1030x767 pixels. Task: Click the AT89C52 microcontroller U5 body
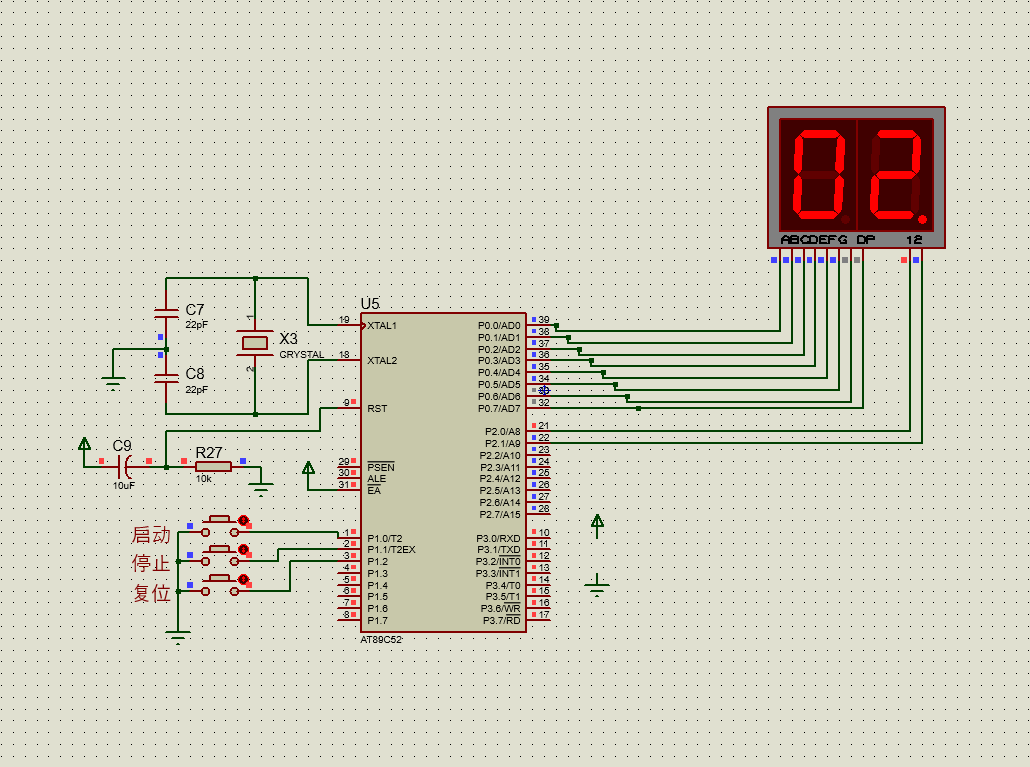[x=443, y=473]
